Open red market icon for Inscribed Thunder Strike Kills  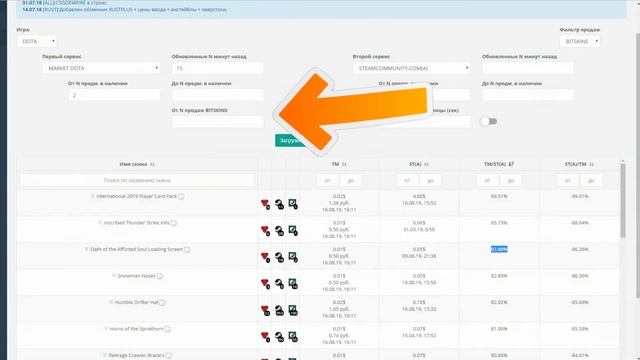[x=265, y=231]
